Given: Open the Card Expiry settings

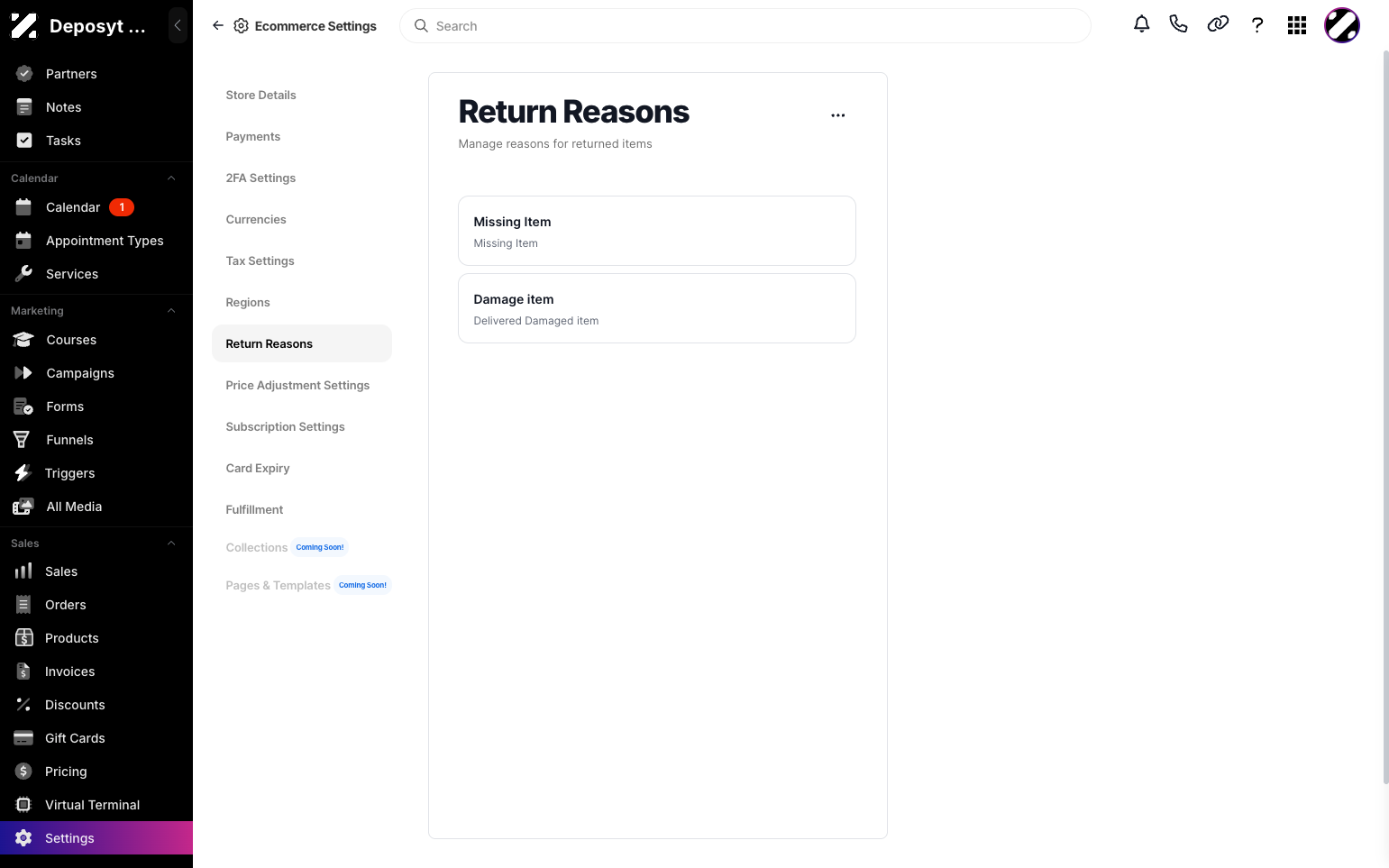Looking at the screenshot, I should (x=302, y=468).
